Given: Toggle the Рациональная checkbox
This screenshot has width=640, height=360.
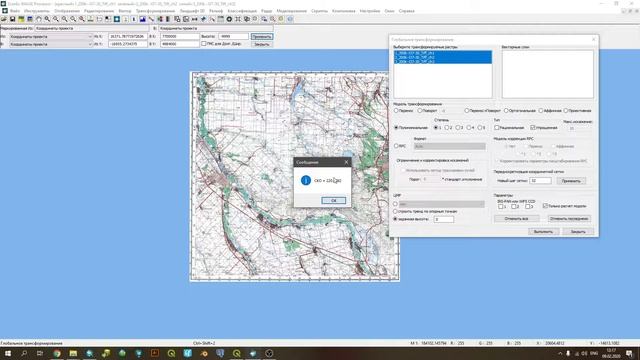Looking at the screenshot, I should click(x=497, y=128).
